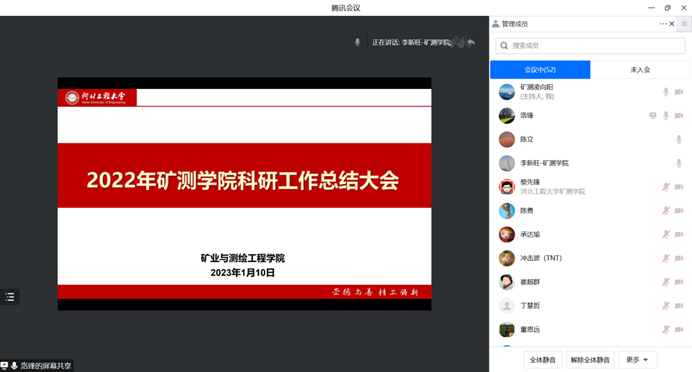The width and height of the screenshot is (692, 372).
Task: Select member name 董恩远 in list
Action: 530,329
